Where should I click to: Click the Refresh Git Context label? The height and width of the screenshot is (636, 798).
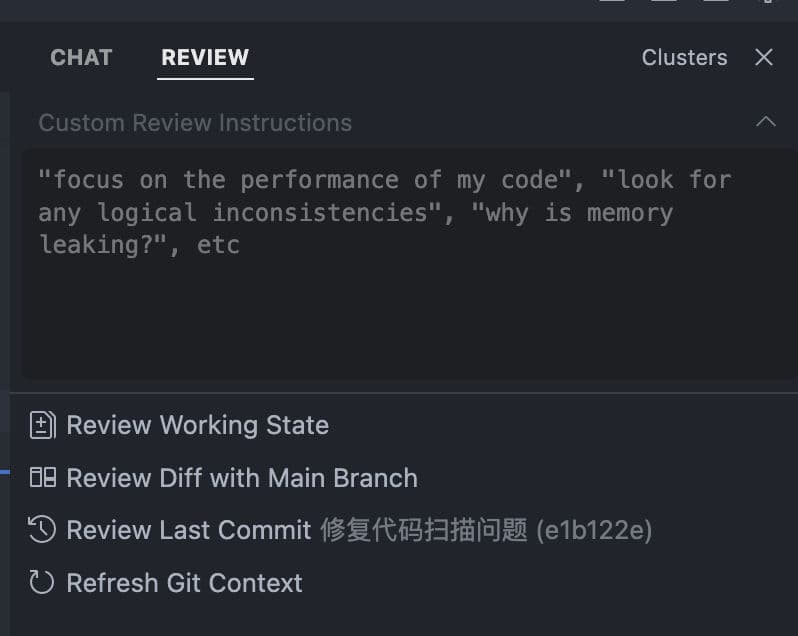(x=184, y=583)
